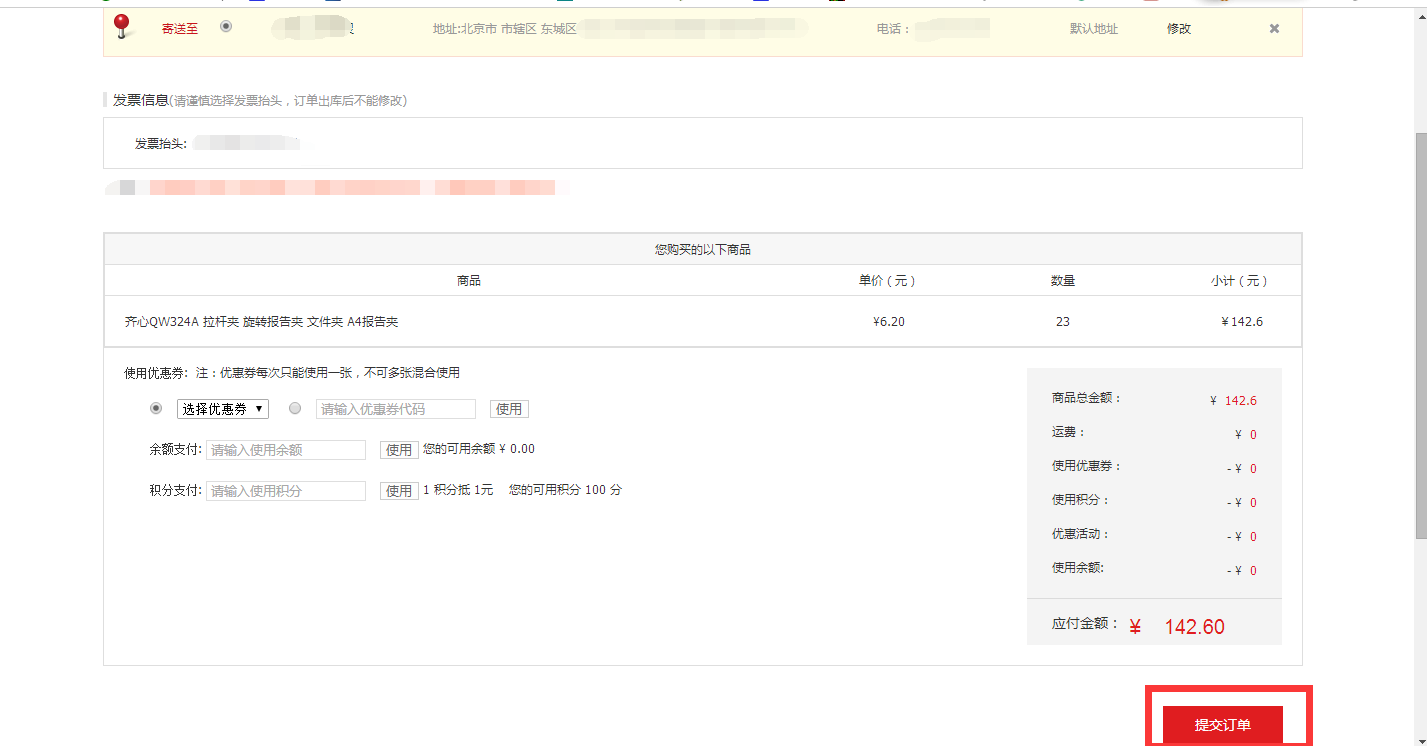Image resolution: width=1427 pixels, height=746 pixels.
Task: Click the red pin address icon
Action: [122, 27]
